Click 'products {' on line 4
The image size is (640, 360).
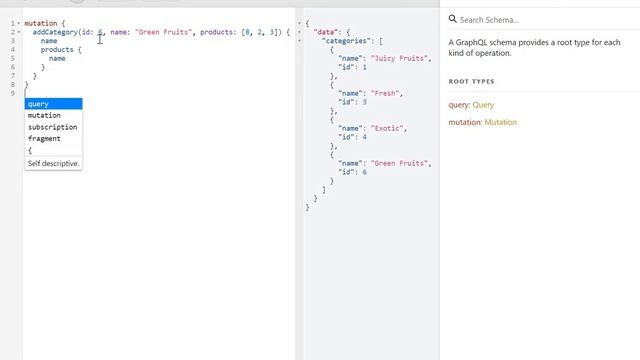tap(61, 49)
